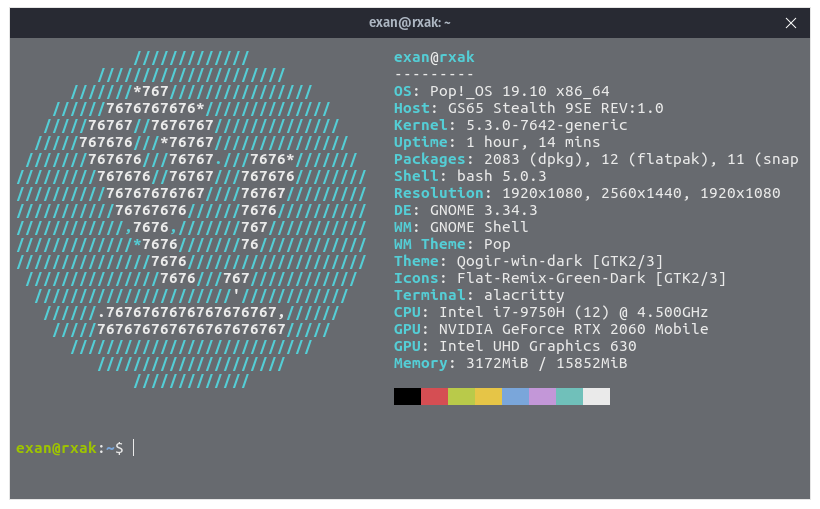The image size is (820, 509).
Task: Click the Terminal value 'alacritty'
Action: coord(524,296)
